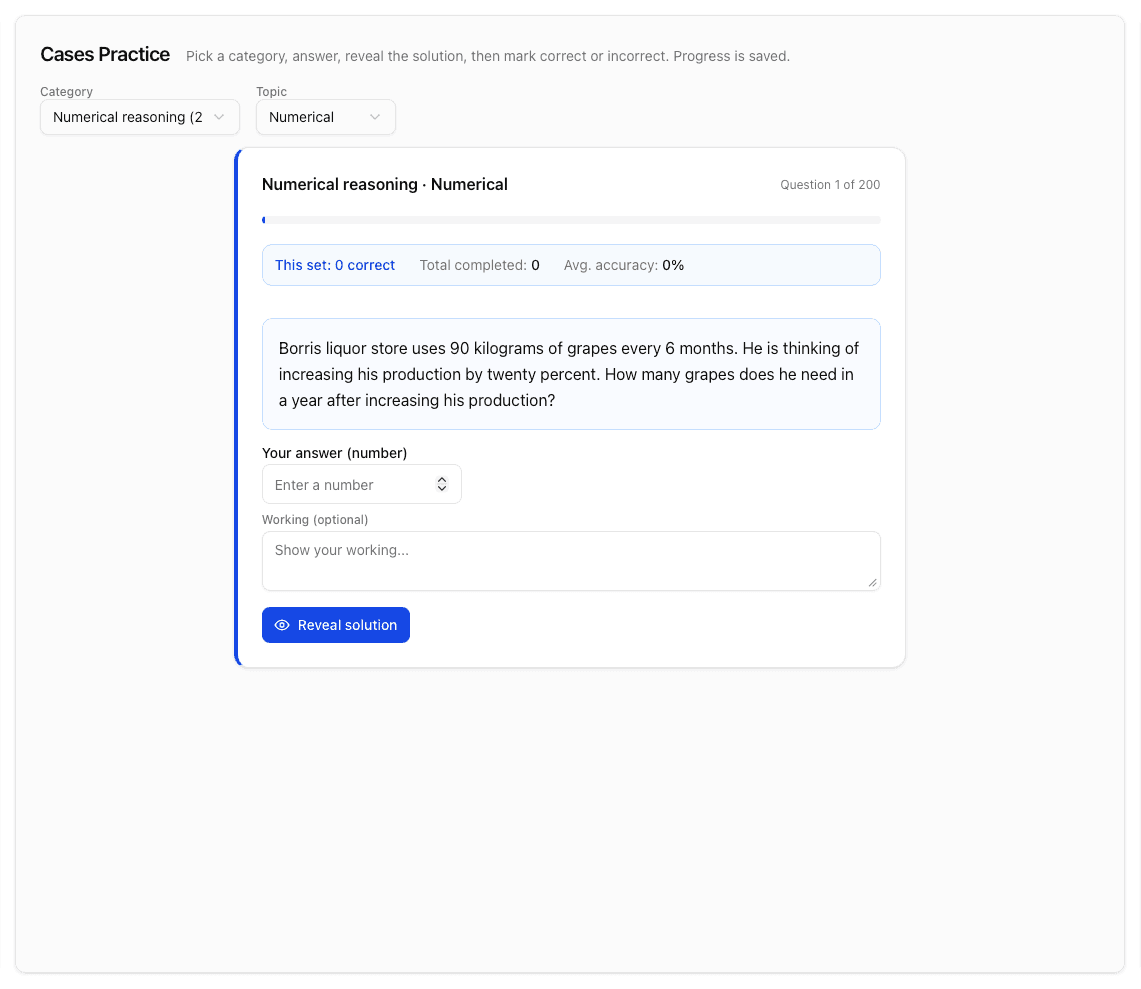Click the 'Total completed: 0' stat

479,265
